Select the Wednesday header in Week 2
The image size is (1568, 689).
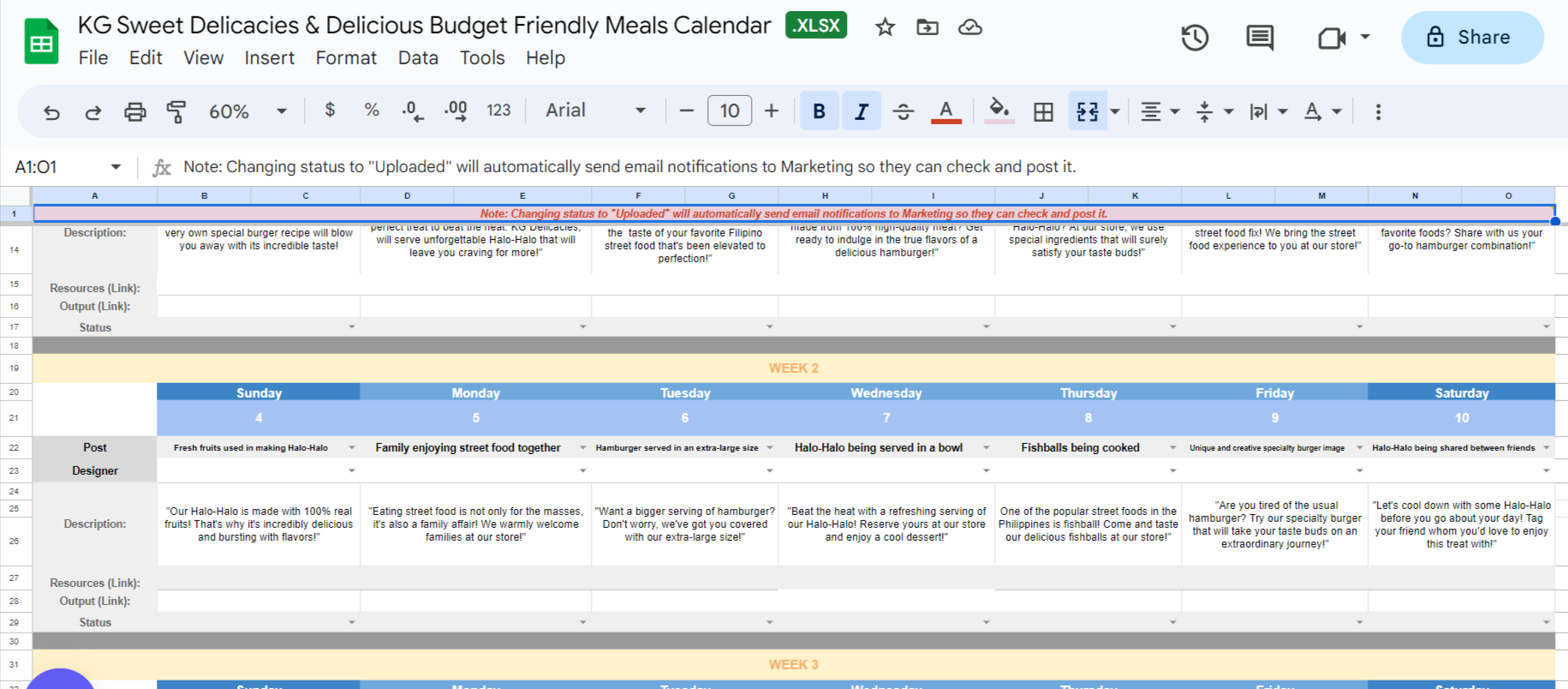[x=886, y=392]
